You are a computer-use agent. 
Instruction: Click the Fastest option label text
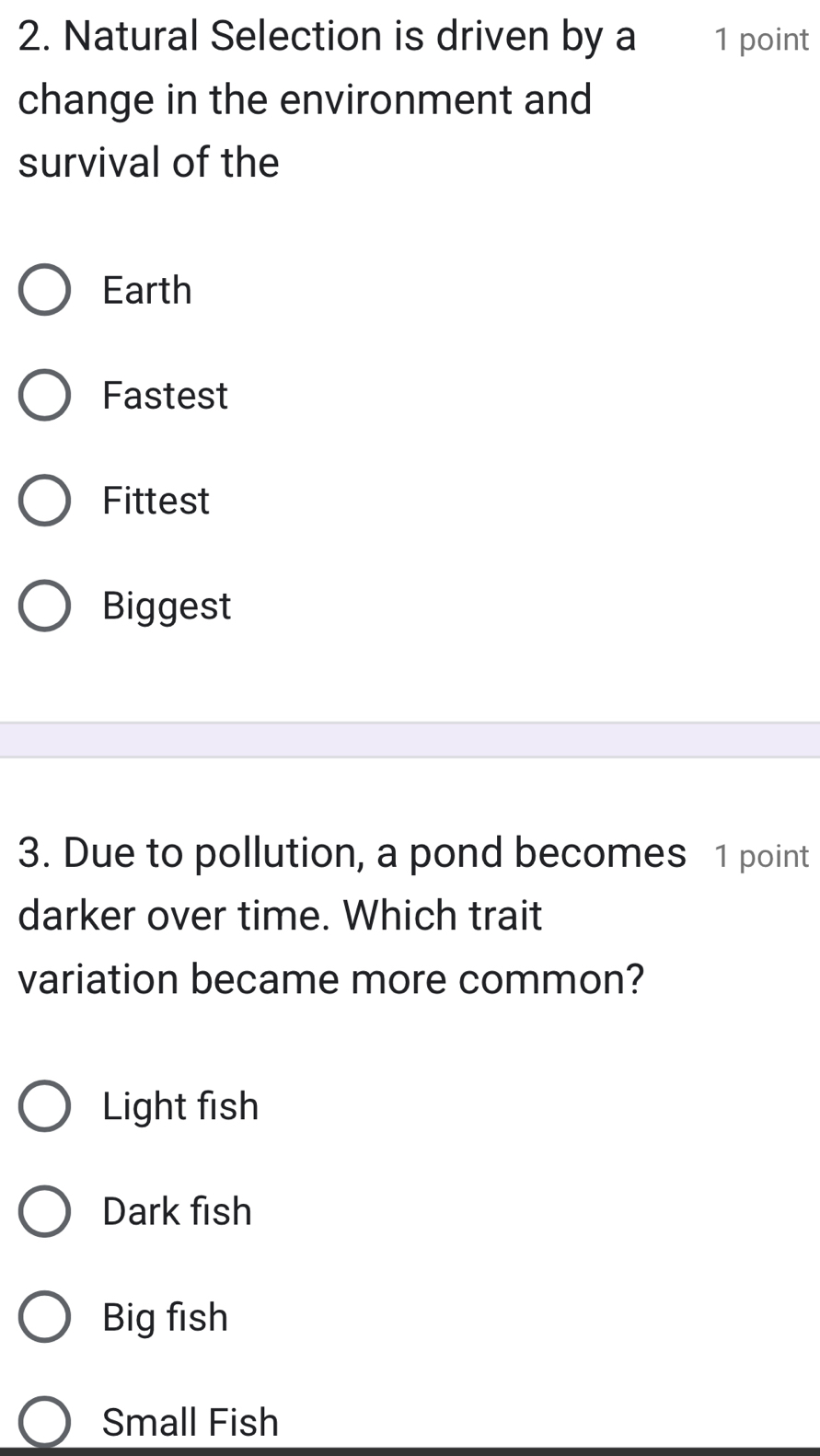click(x=165, y=395)
